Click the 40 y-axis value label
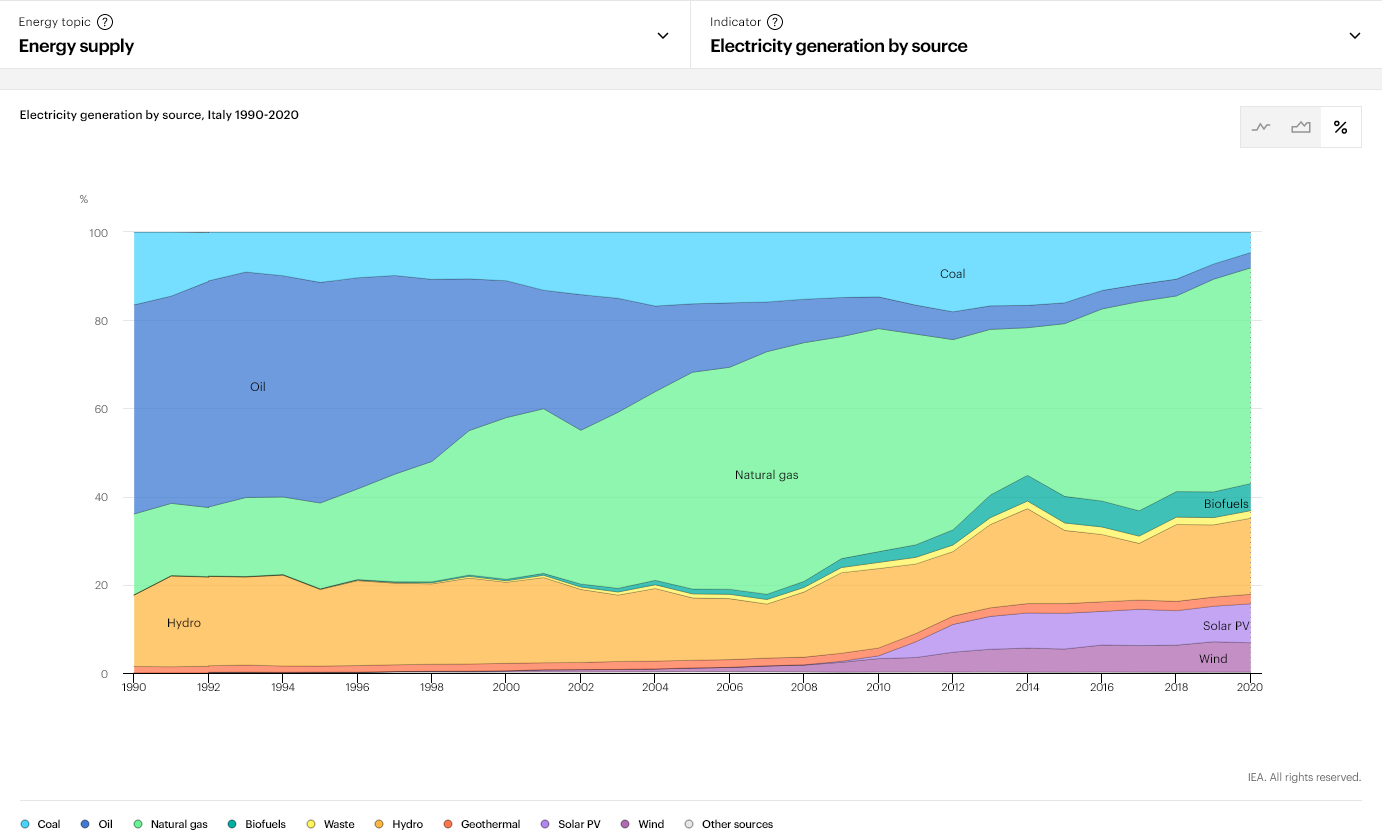This screenshot has width=1382, height=840. 101,498
